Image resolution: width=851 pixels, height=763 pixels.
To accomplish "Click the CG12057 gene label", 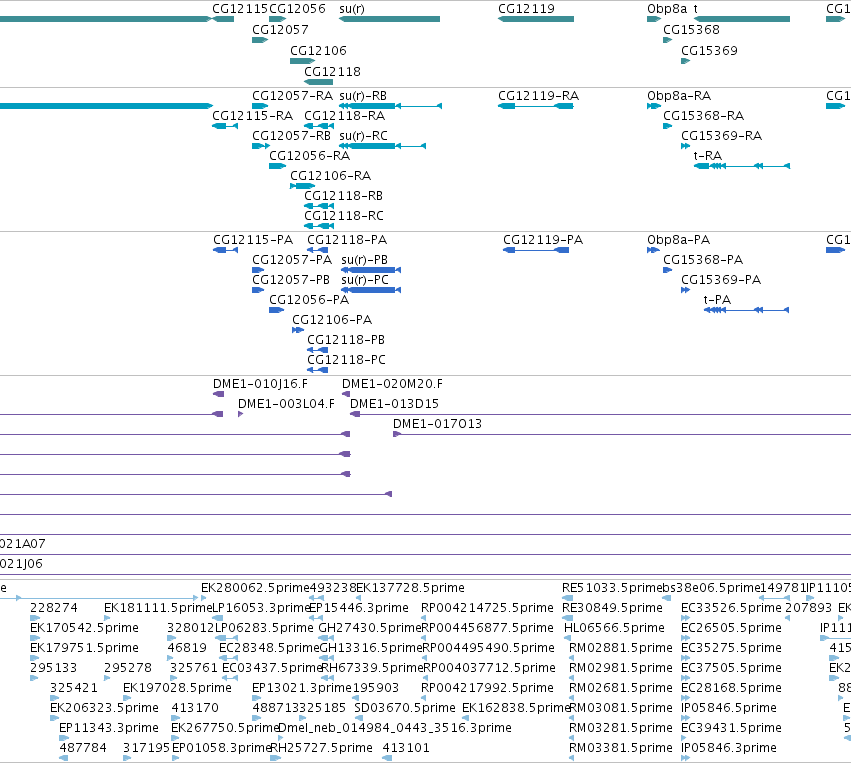I will (x=280, y=29).
